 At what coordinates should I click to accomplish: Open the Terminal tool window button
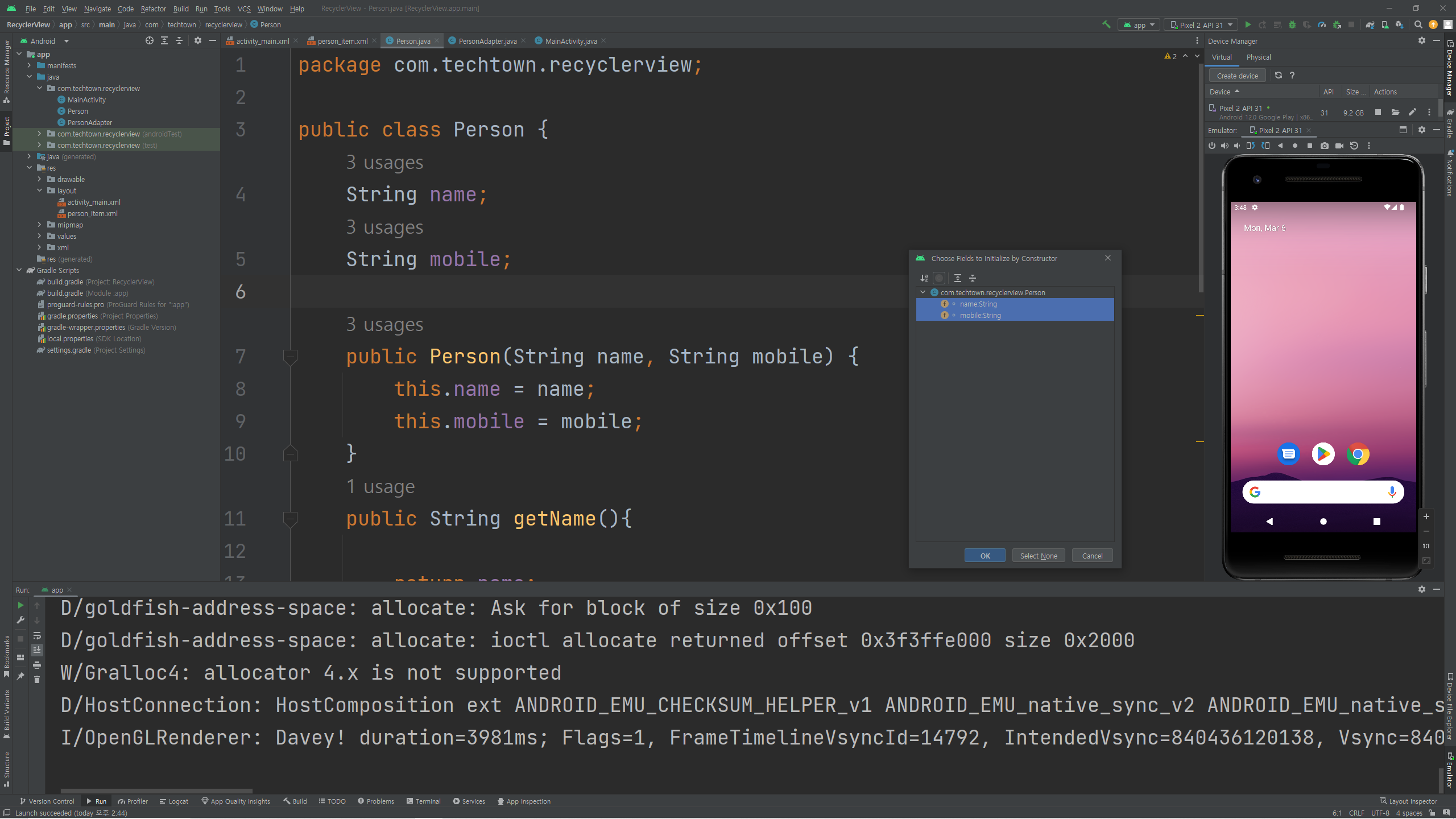(x=424, y=801)
